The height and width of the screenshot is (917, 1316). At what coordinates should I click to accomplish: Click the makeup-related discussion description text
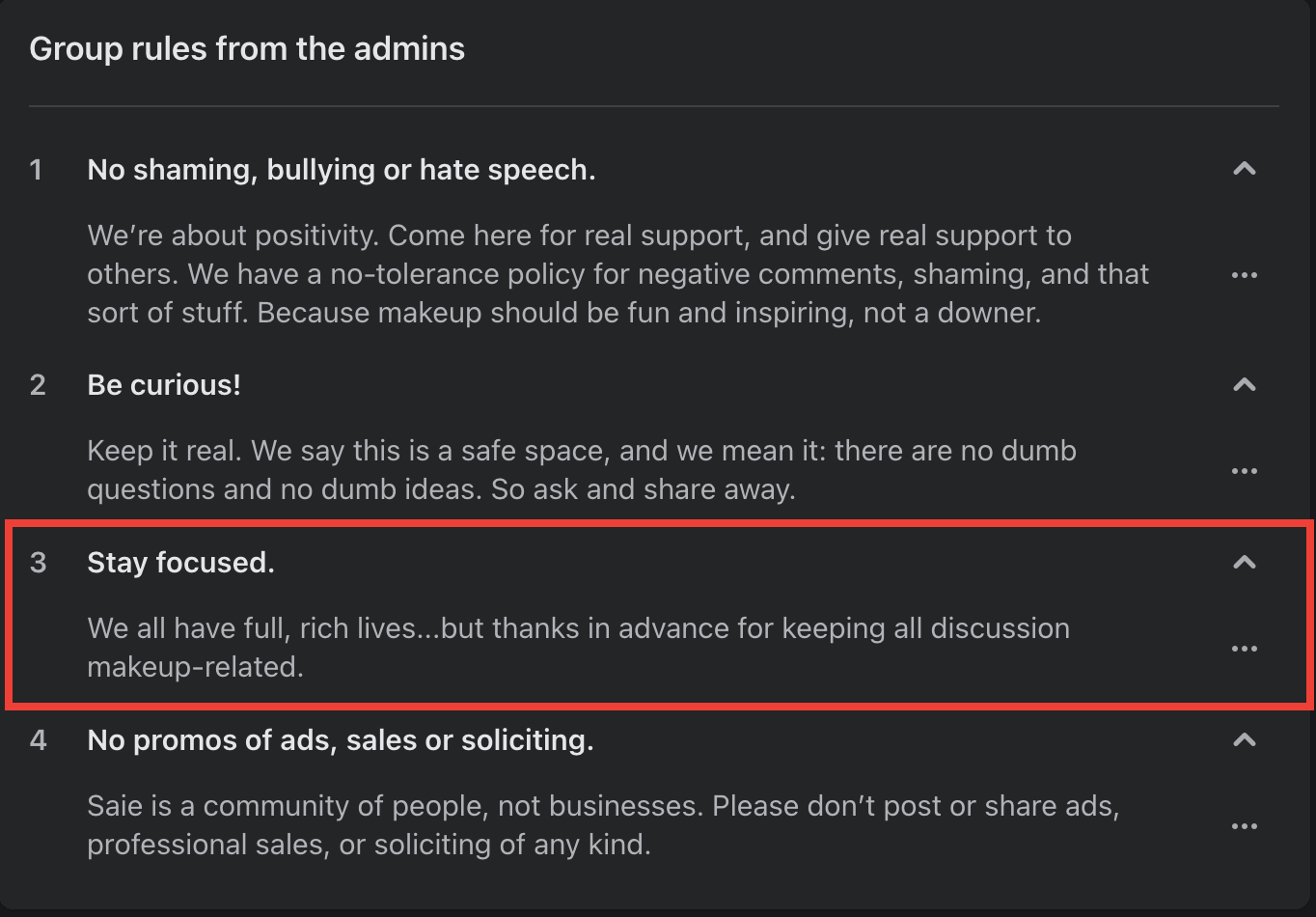click(x=579, y=648)
